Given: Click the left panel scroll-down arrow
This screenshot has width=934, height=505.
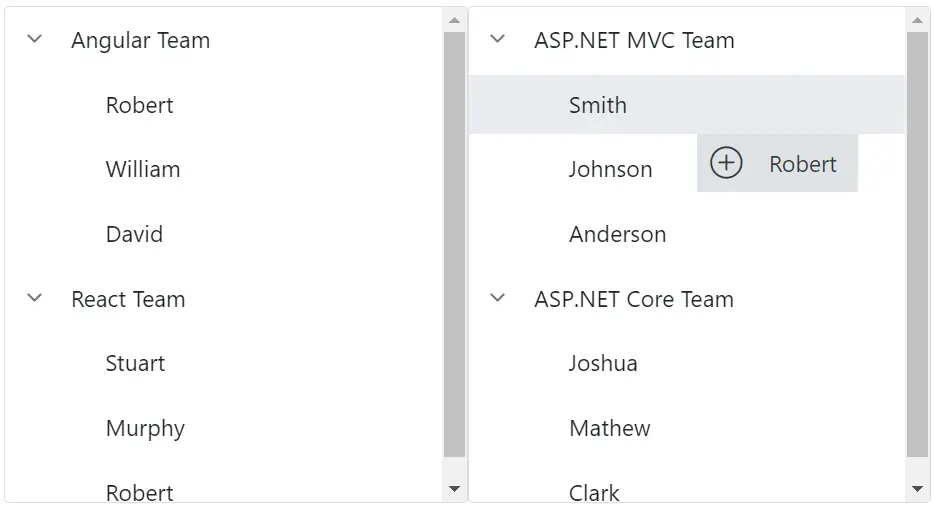Looking at the screenshot, I should click(x=454, y=489).
